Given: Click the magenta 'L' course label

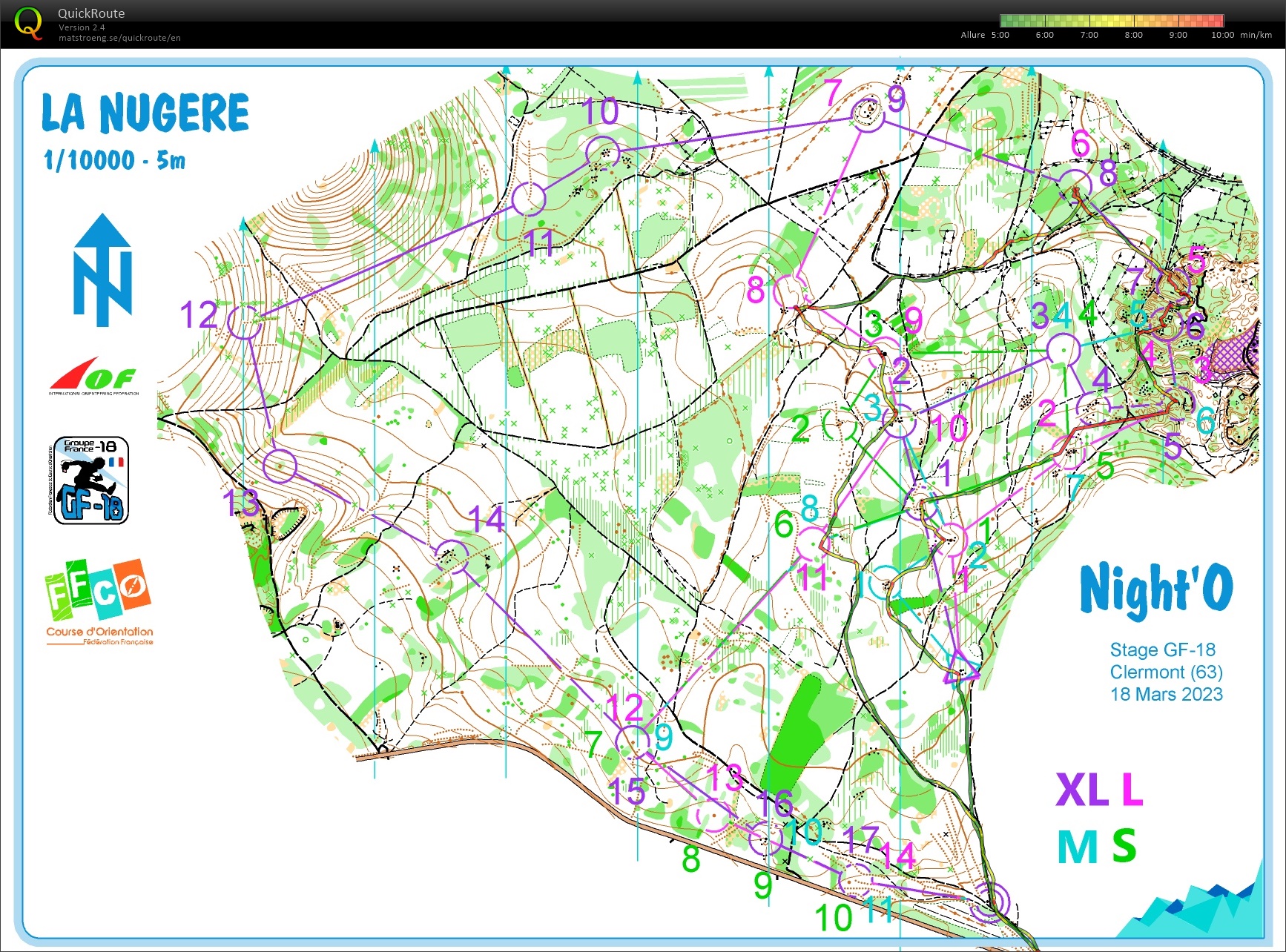Looking at the screenshot, I should pyautogui.click(x=1132, y=790).
